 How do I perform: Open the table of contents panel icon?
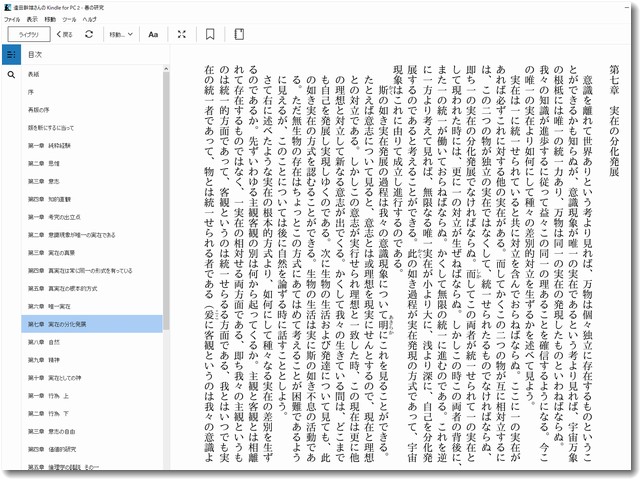click(x=11, y=54)
